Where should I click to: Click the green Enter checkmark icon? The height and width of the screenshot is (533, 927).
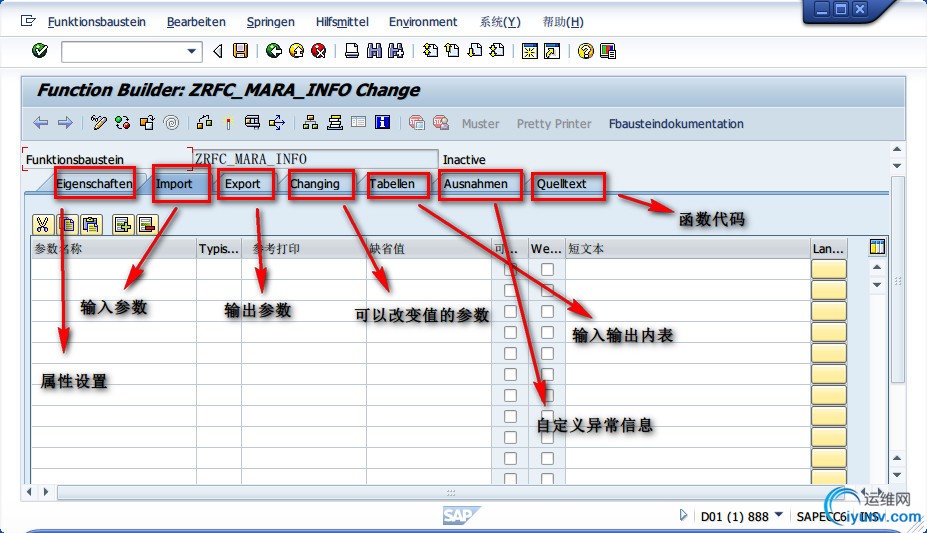[40, 51]
